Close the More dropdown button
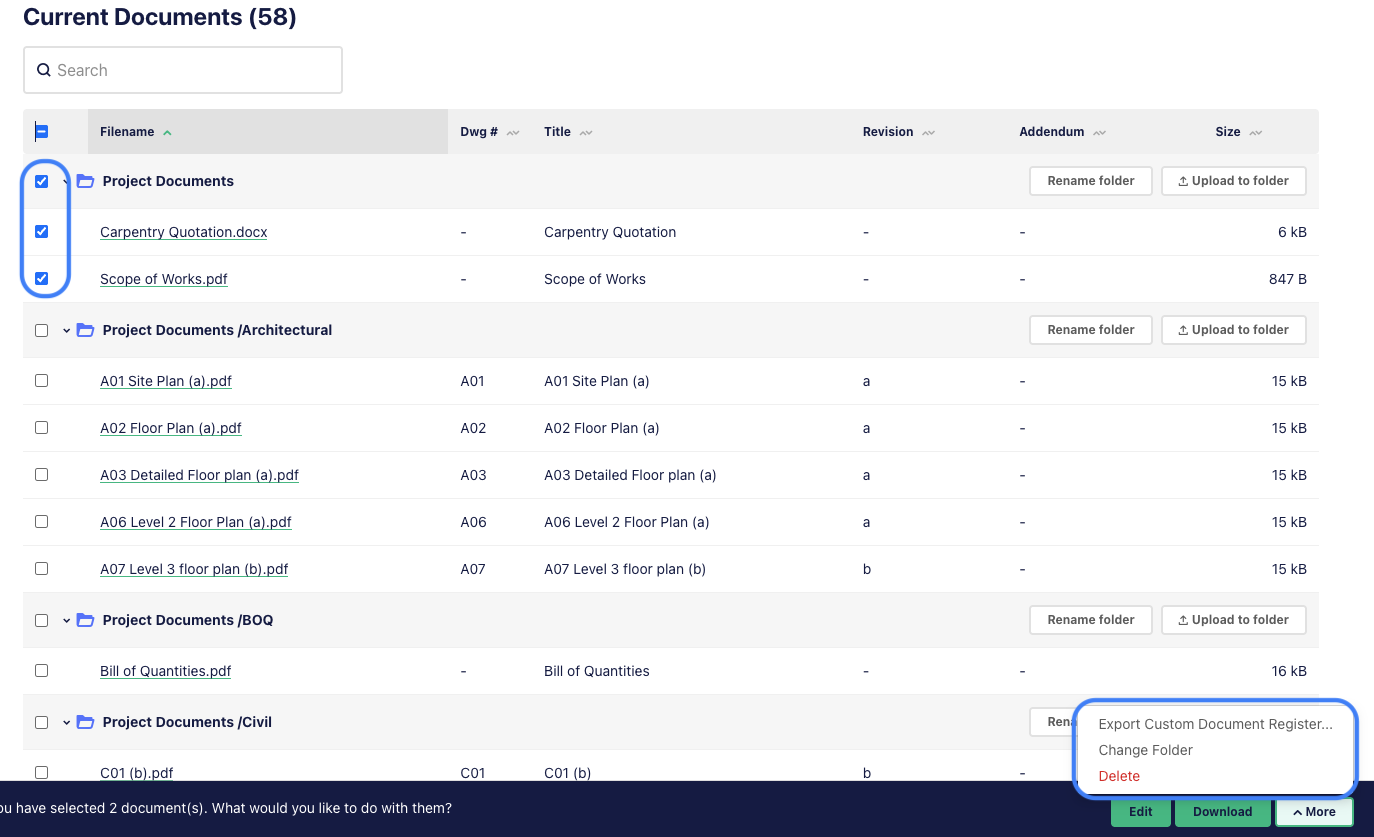 tap(1313, 812)
